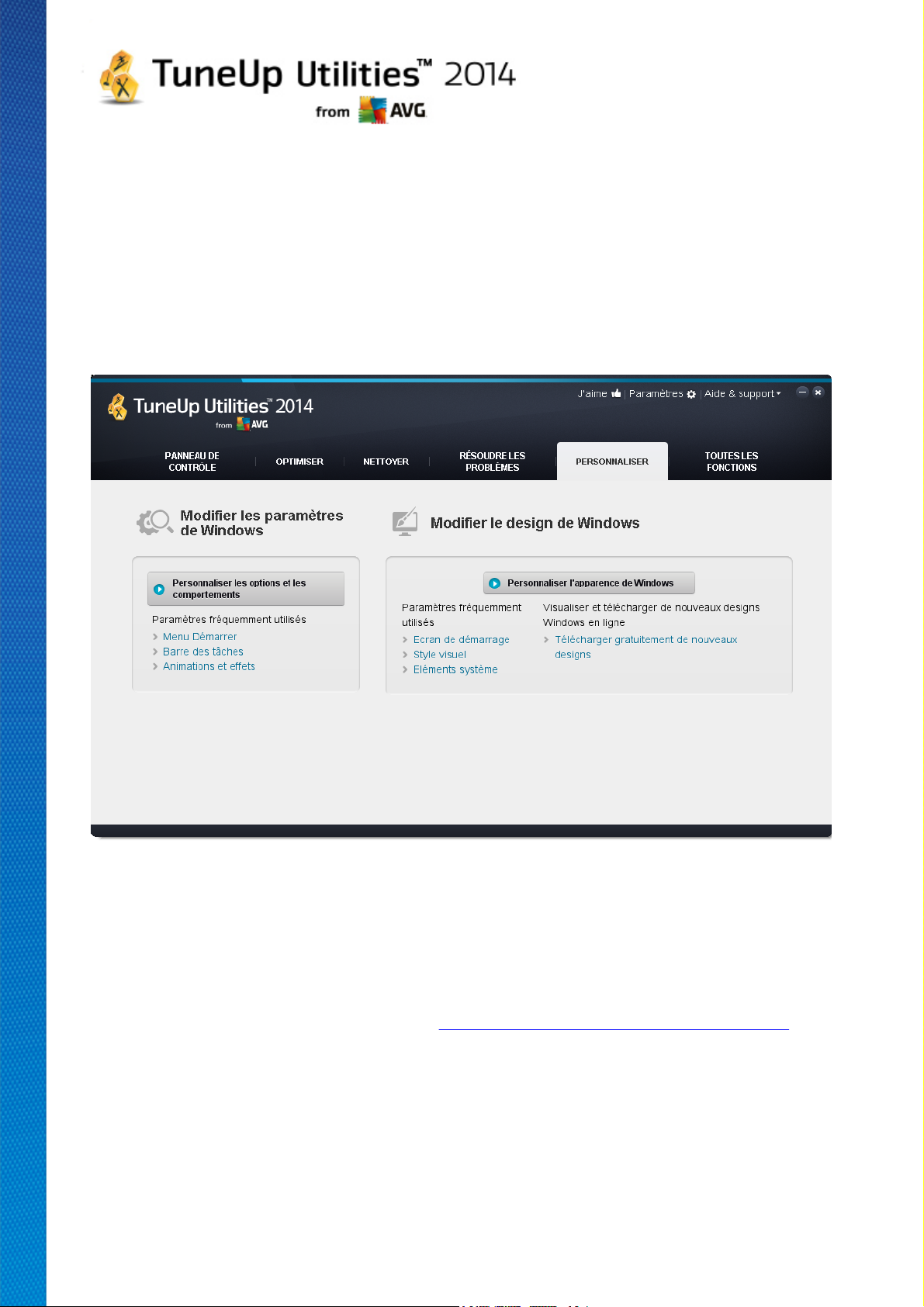924x1307 pixels.
Task: Click Personnaliser les options et les comportements button
Action: point(246,589)
